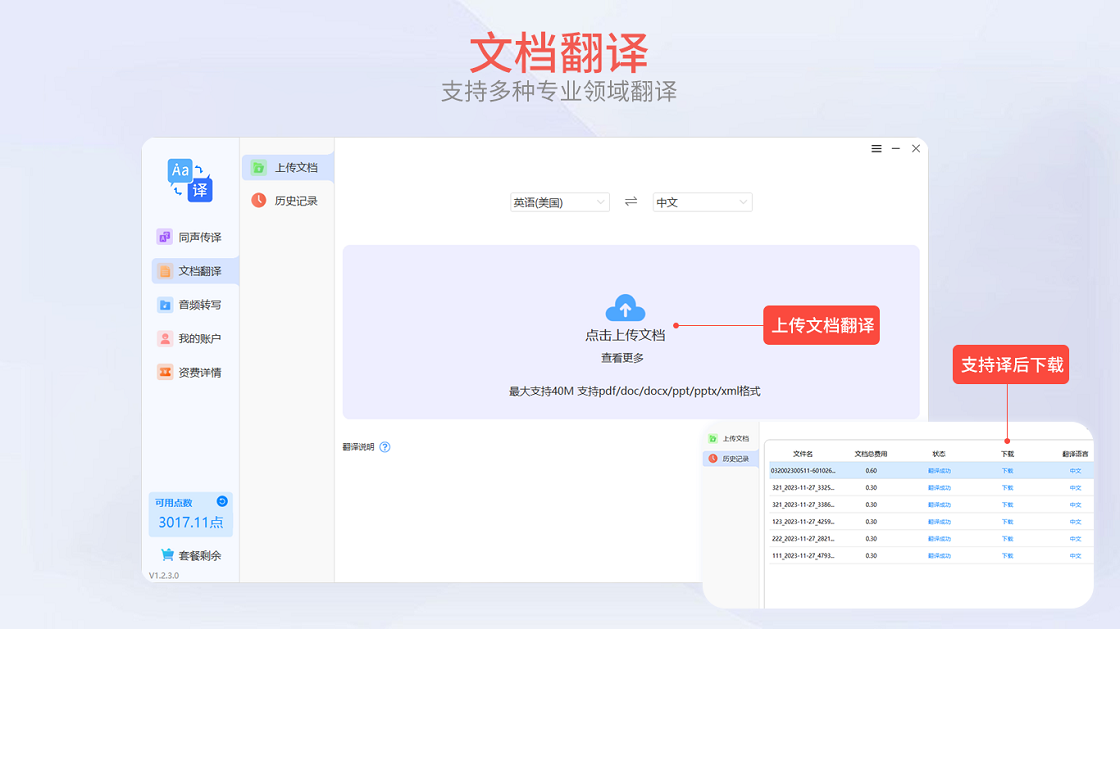Download file 123_2023-11-27_4259 via 下载 link
Viewport: 1120px width, 760px height.
[x=1007, y=521]
